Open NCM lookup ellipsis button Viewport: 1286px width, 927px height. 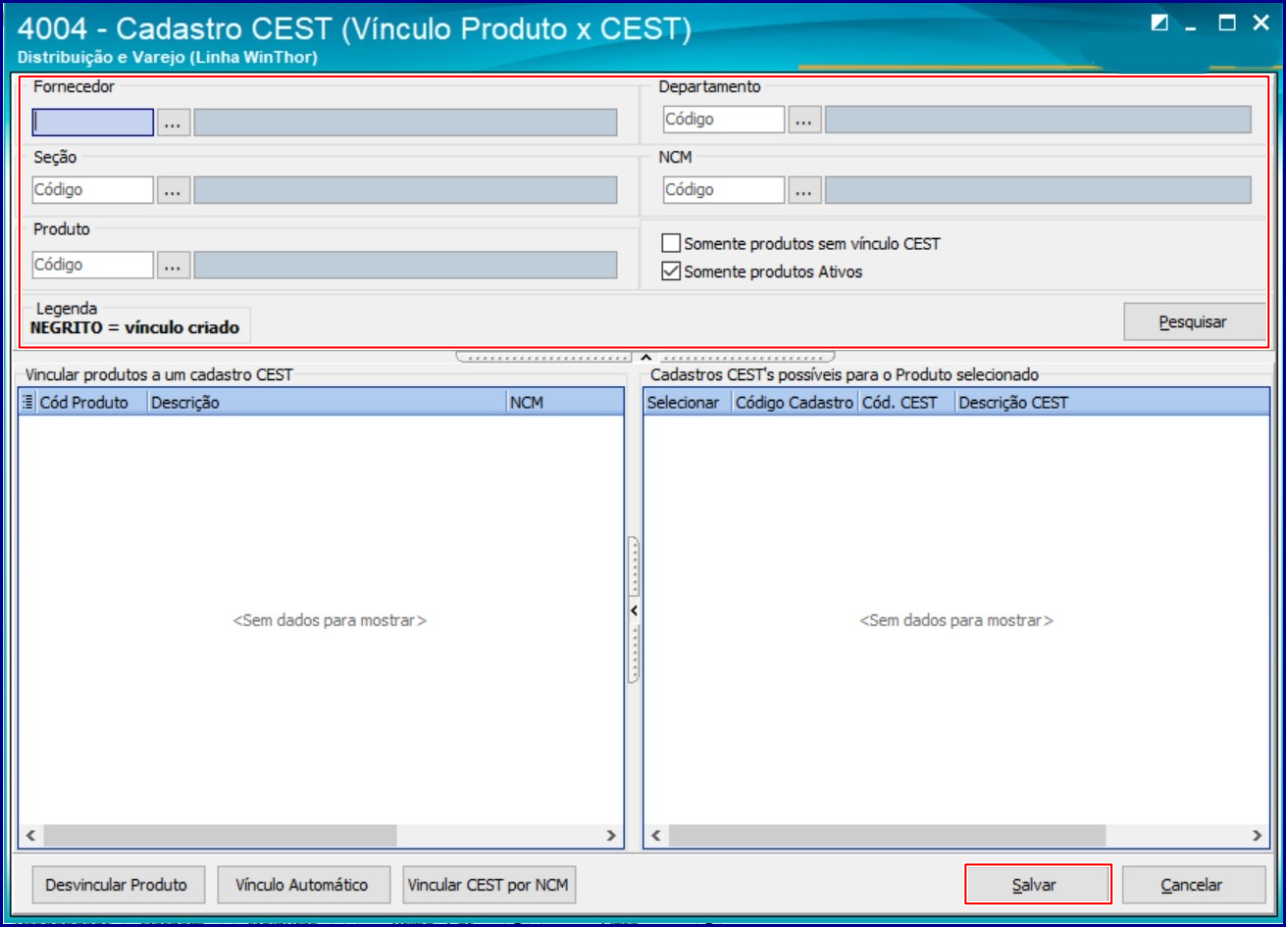[804, 190]
